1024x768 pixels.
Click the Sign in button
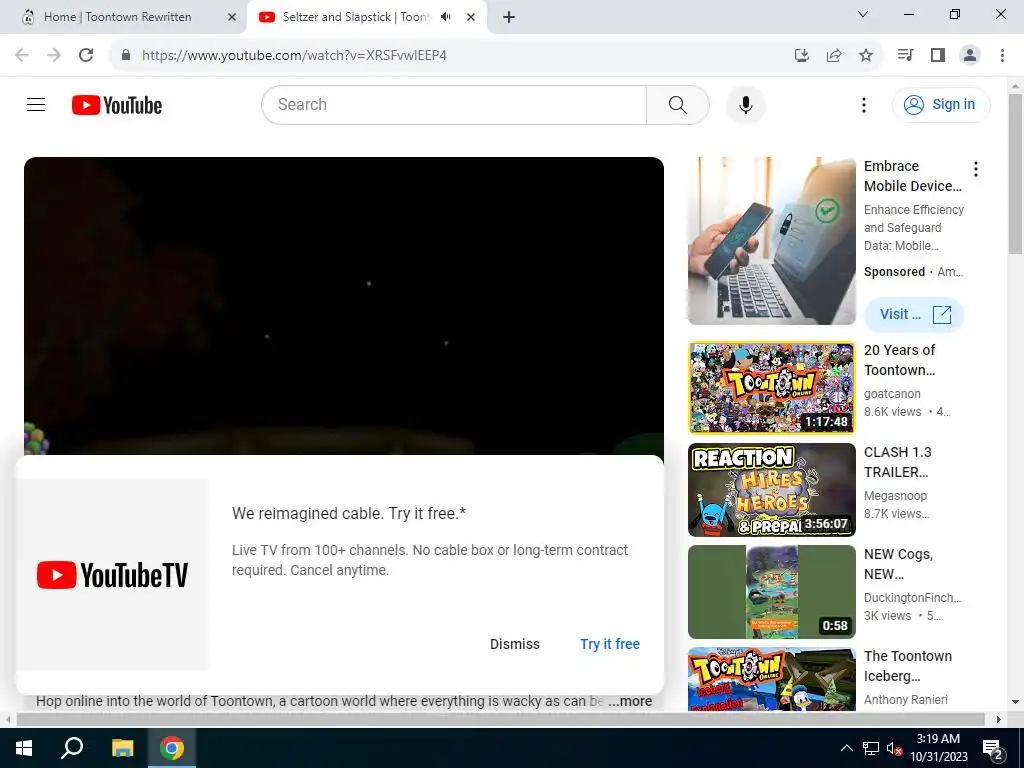(941, 104)
